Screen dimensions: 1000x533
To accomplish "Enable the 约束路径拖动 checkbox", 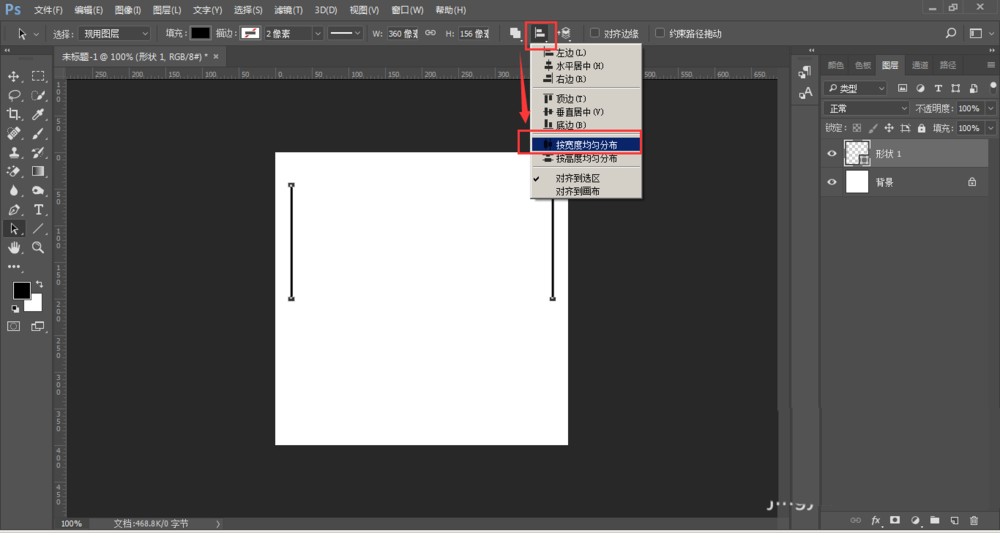I will click(660, 33).
